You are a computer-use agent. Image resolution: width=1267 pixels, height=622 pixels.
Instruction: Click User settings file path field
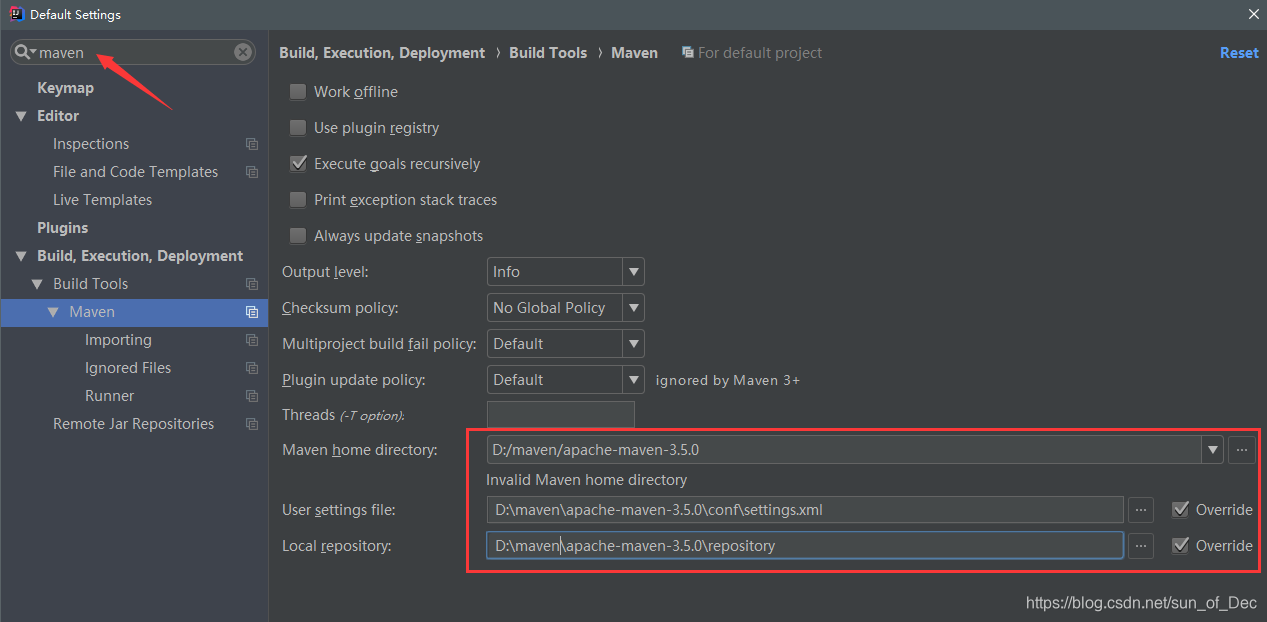point(805,510)
